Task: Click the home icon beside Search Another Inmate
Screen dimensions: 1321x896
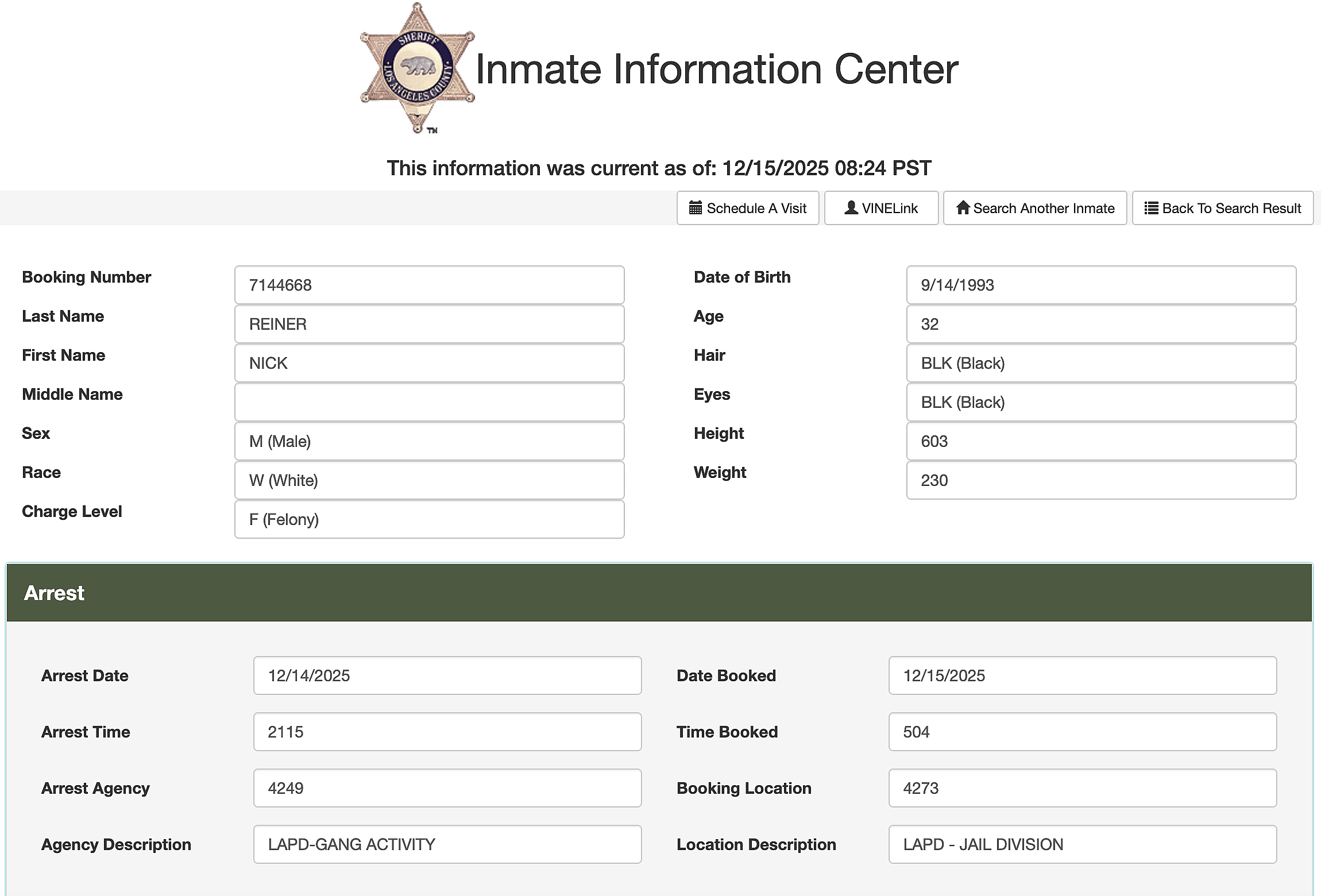Action: pos(964,208)
